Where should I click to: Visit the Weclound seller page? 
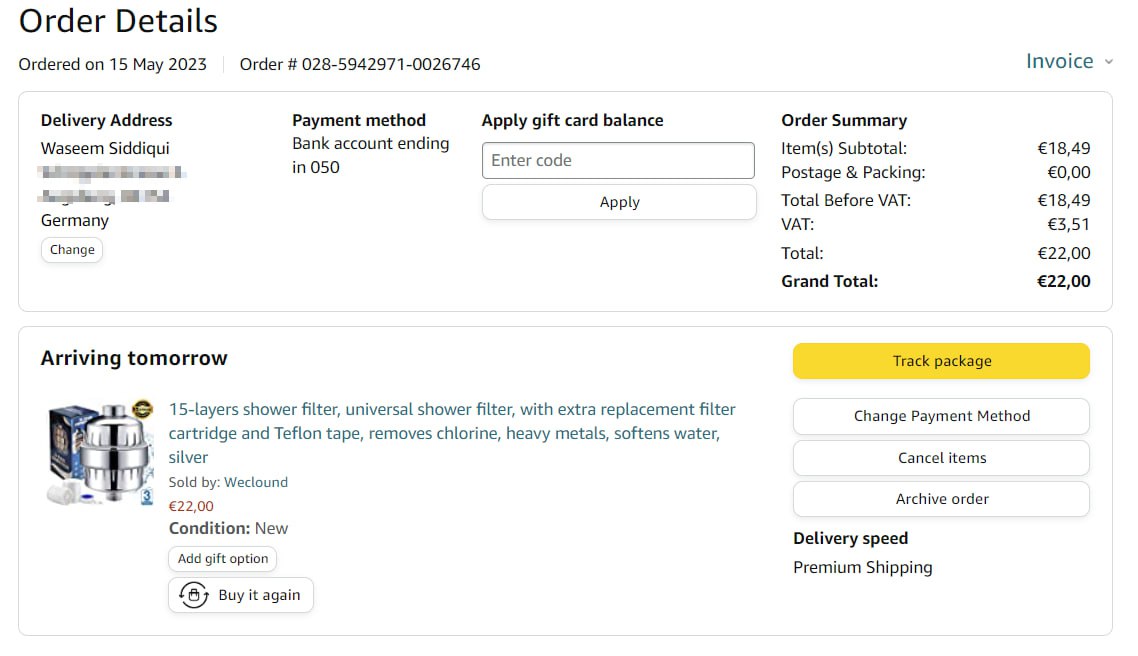256,482
